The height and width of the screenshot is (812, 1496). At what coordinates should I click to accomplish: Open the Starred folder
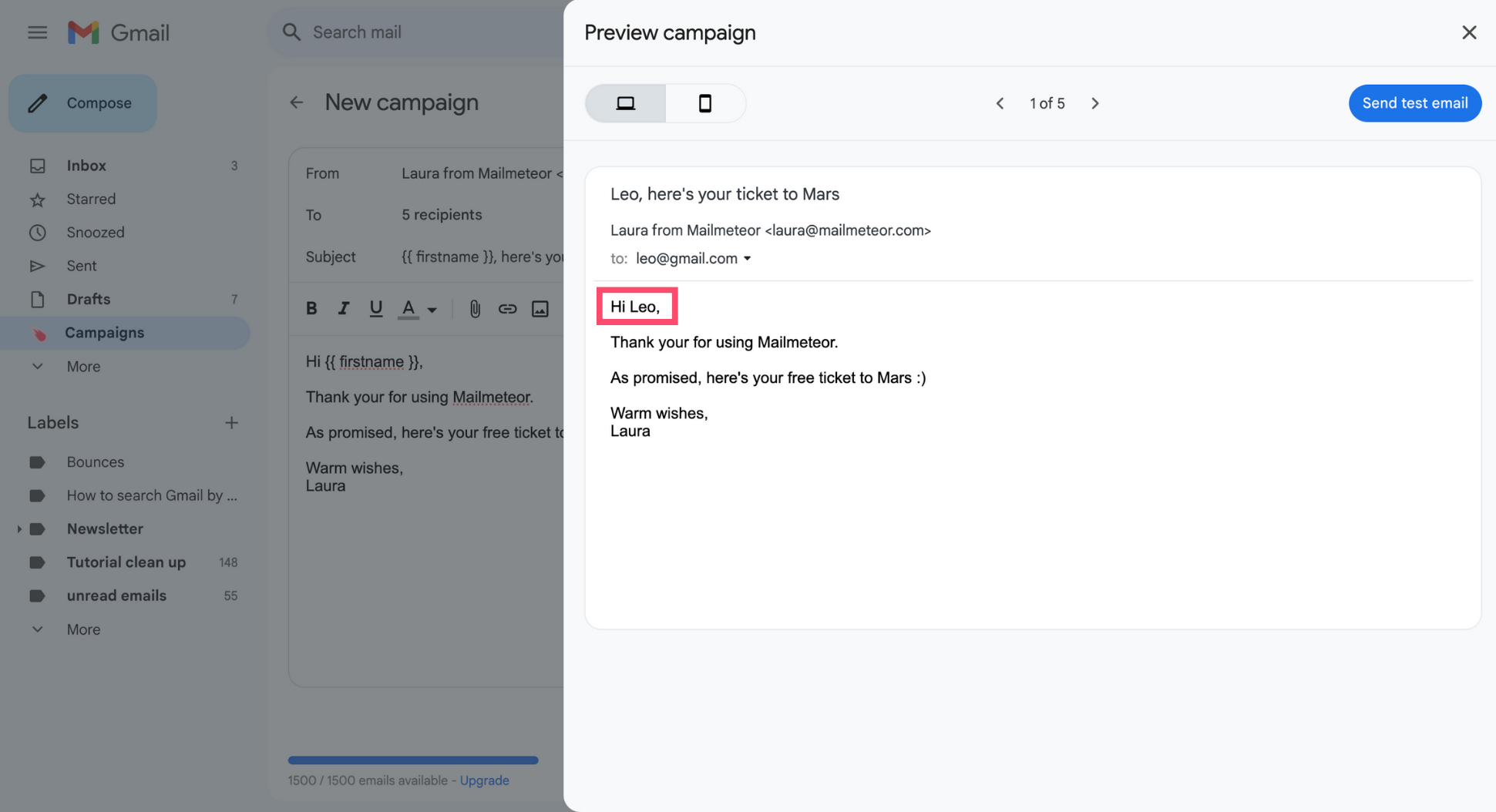click(x=125, y=199)
